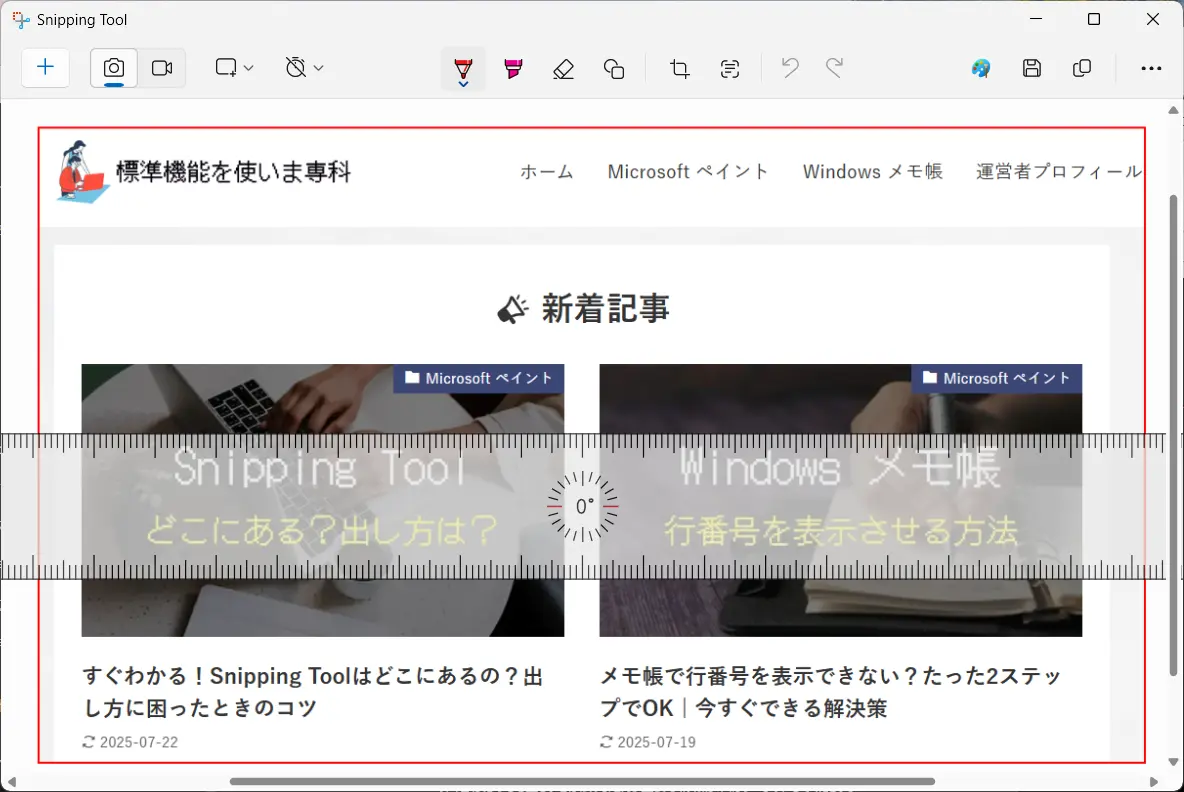The image size is (1184, 792).
Task: Open Text actions tool
Action: [x=729, y=69]
